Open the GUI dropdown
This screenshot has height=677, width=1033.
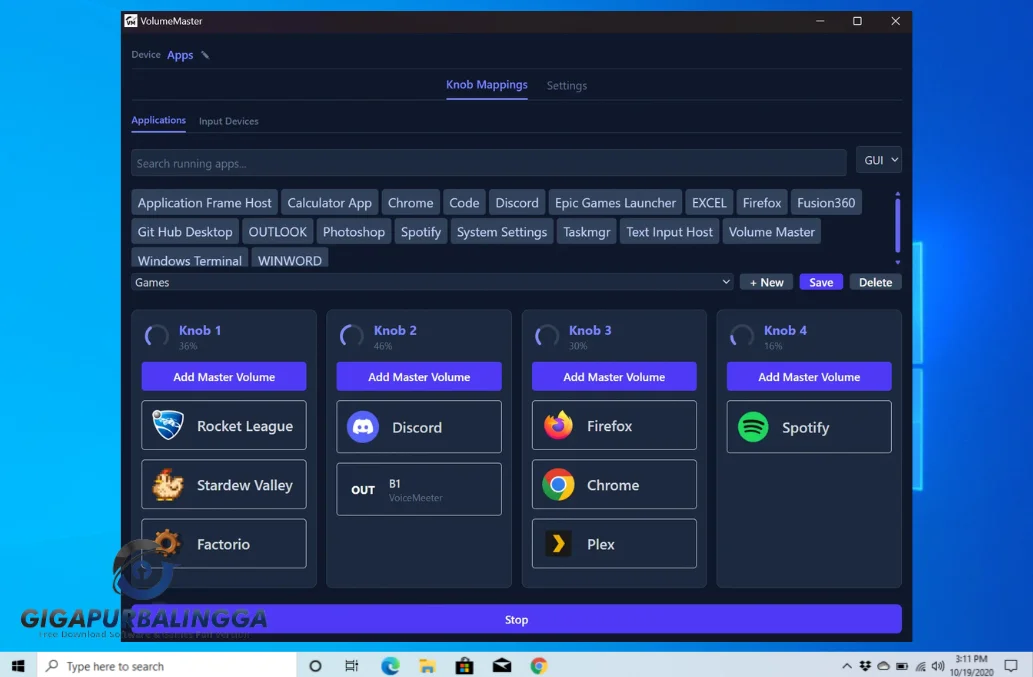point(879,160)
